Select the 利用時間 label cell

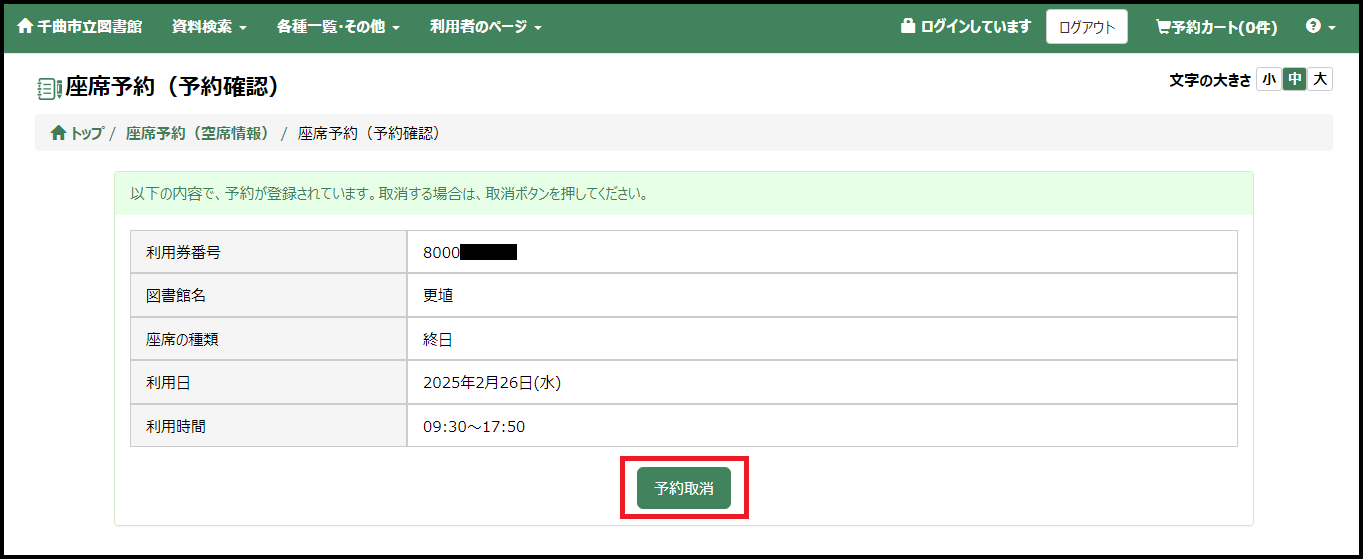[269, 426]
